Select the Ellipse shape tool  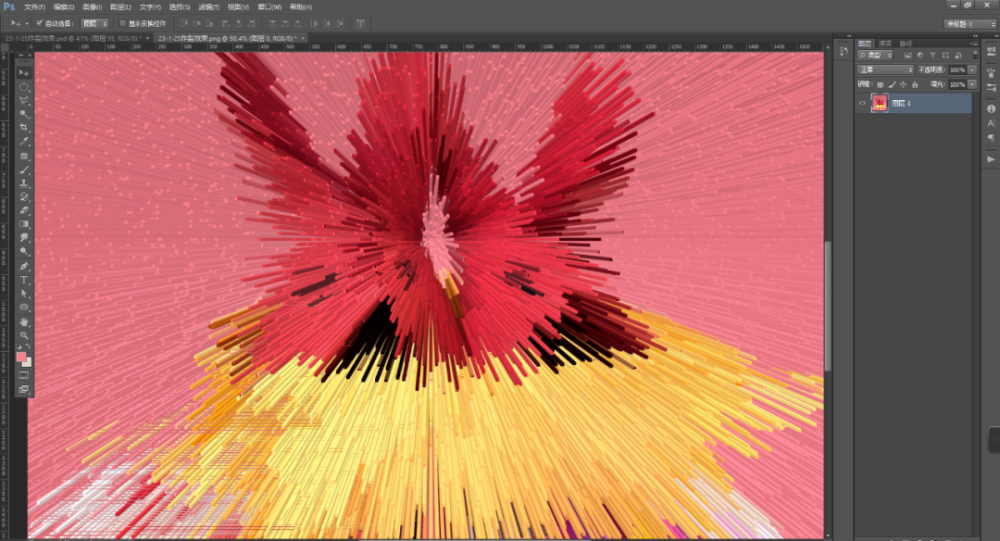pyautogui.click(x=24, y=308)
